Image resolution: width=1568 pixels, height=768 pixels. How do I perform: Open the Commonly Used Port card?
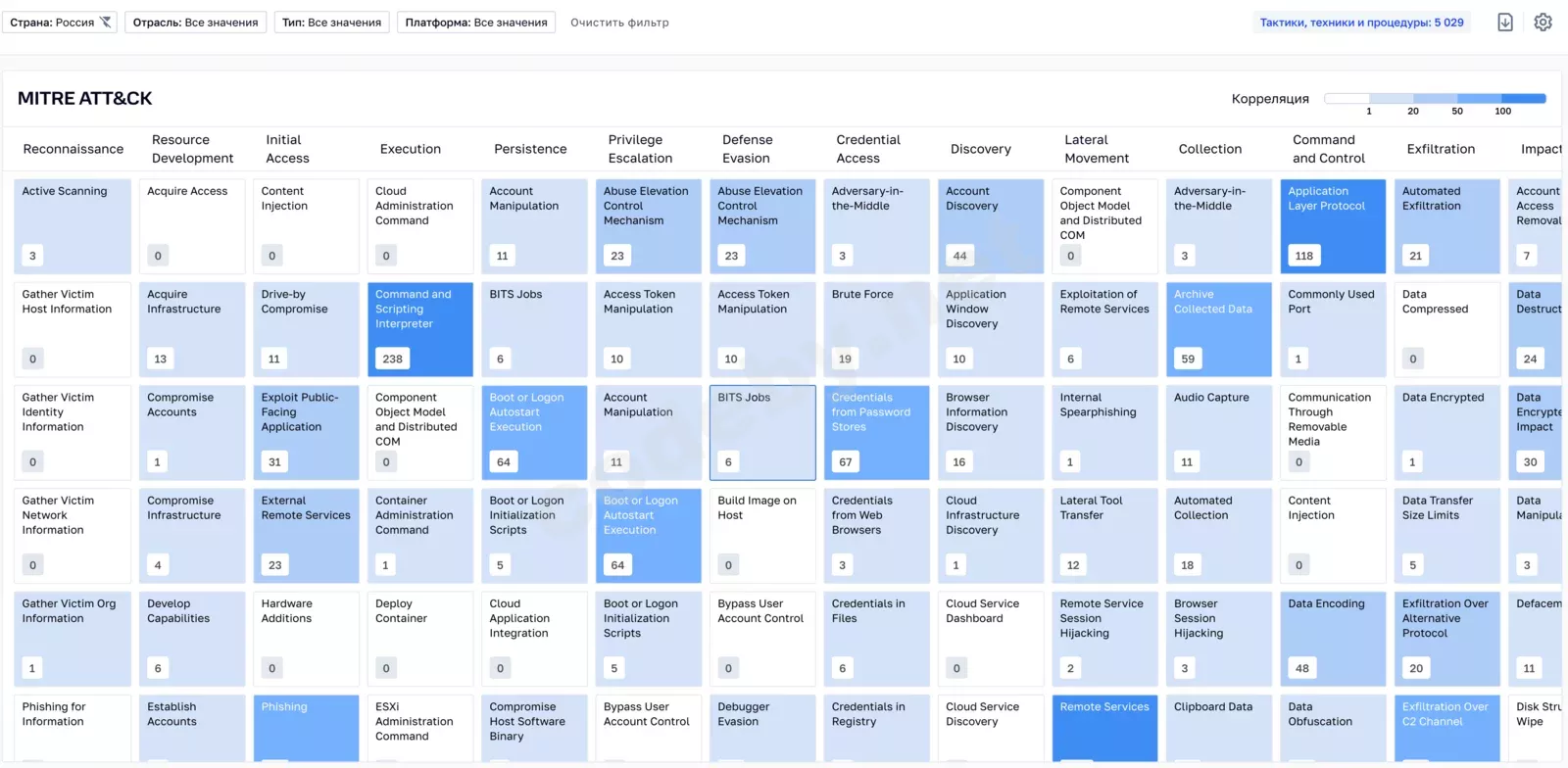1333,329
